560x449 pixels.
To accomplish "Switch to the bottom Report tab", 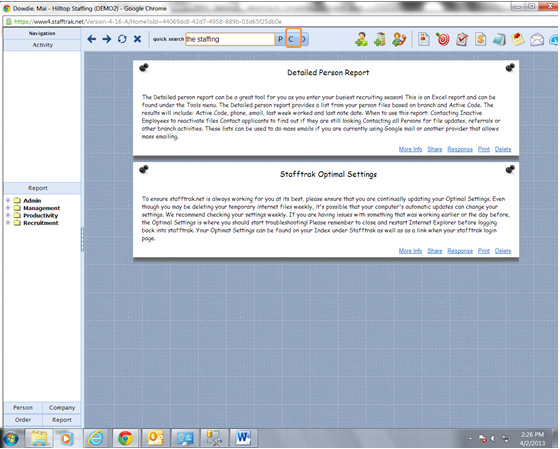I will pos(62,420).
